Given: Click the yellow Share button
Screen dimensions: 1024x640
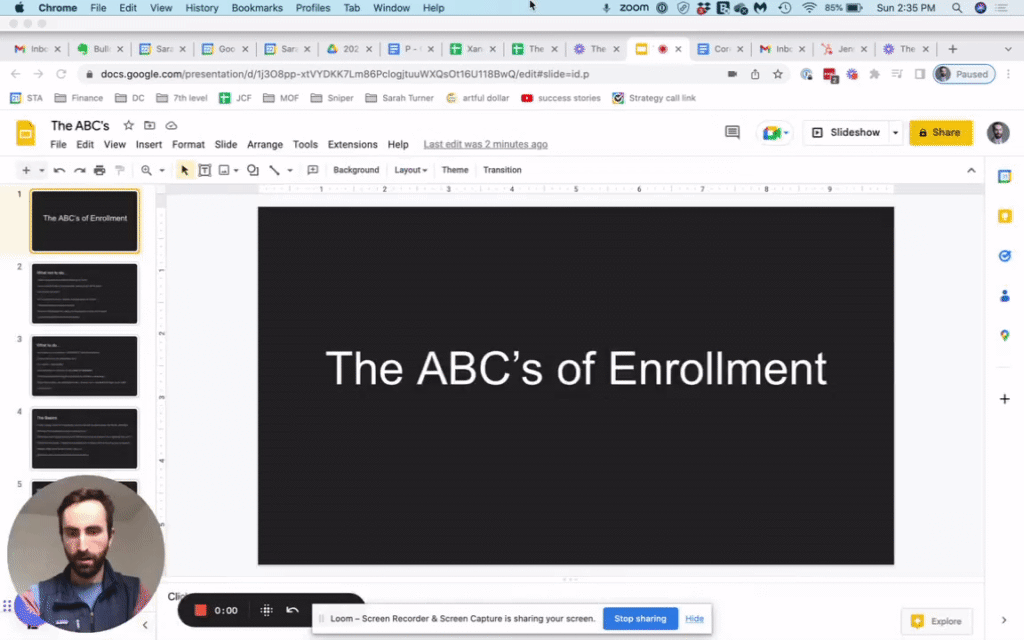Looking at the screenshot, I should (940, 133).
